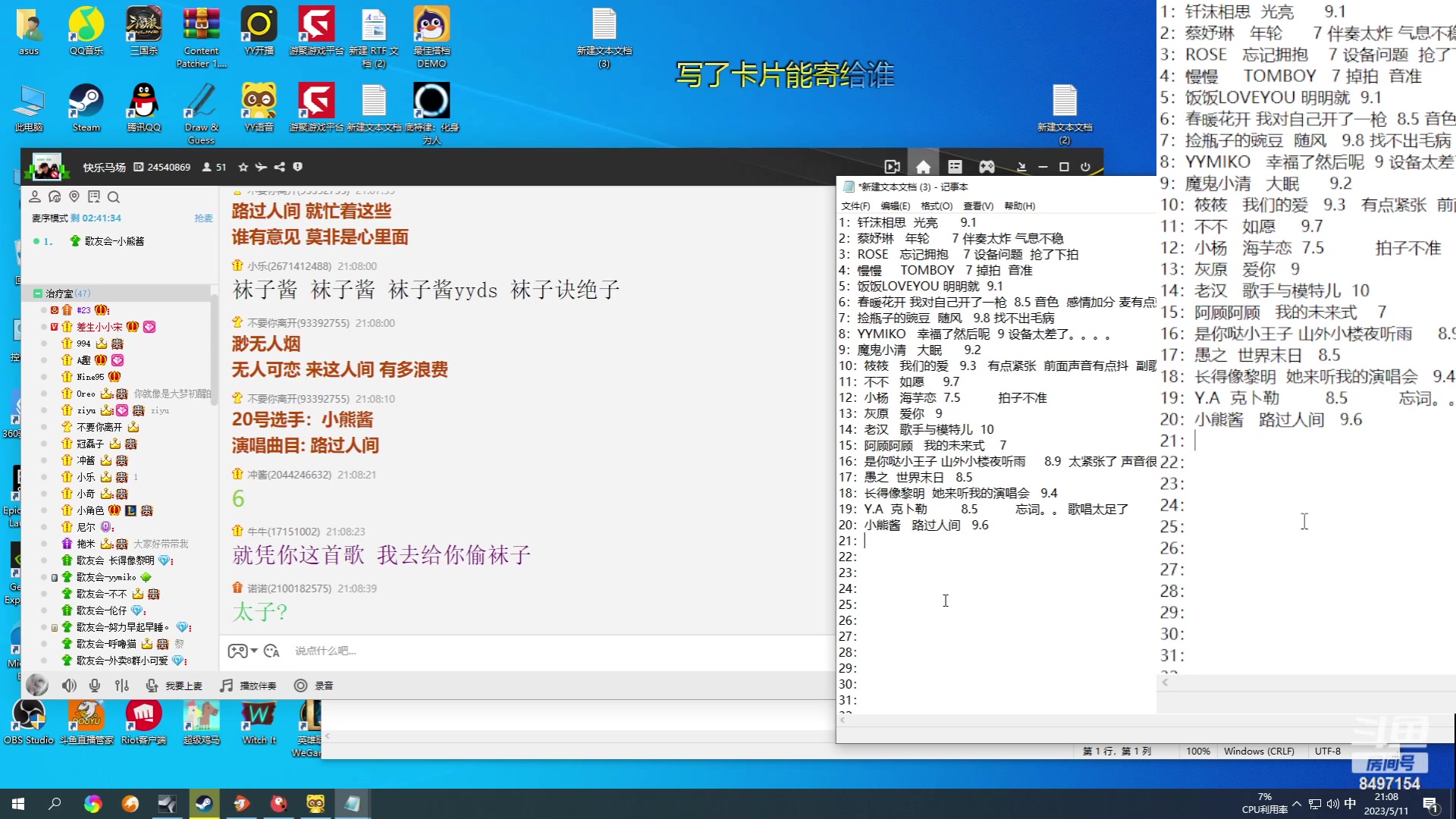
Task: Click the gamepad icon in the YY title bar
Action: (x=987, y=167)
